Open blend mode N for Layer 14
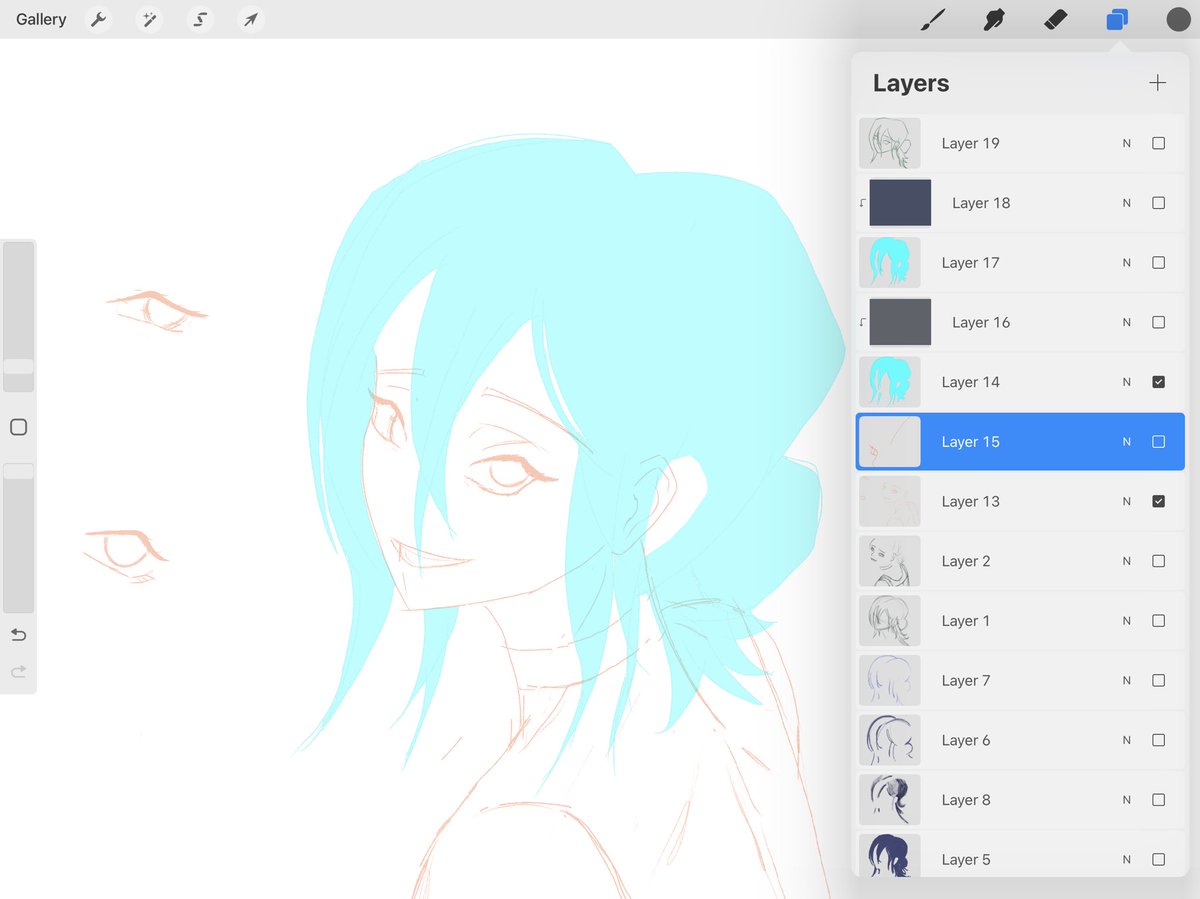The width and height of the screenshot is (1200, 899). (1127, 382)
